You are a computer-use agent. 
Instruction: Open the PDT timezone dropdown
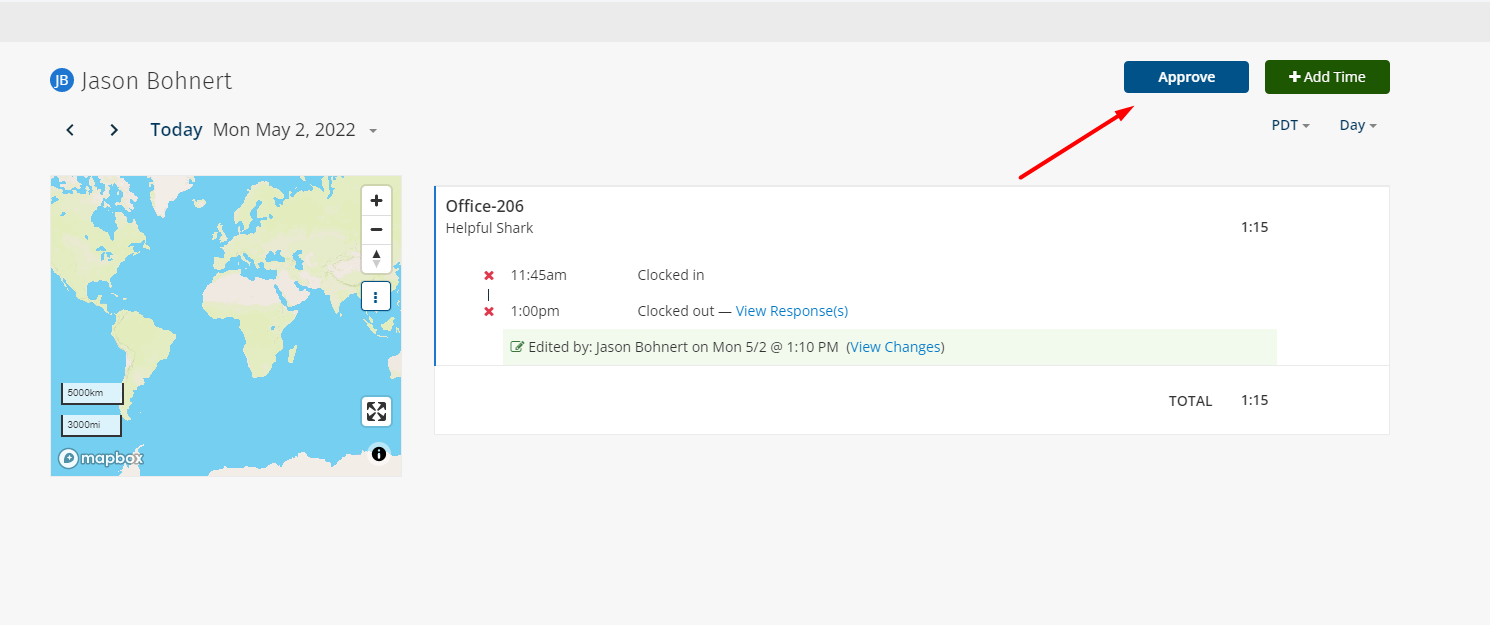pos(1290,125)
